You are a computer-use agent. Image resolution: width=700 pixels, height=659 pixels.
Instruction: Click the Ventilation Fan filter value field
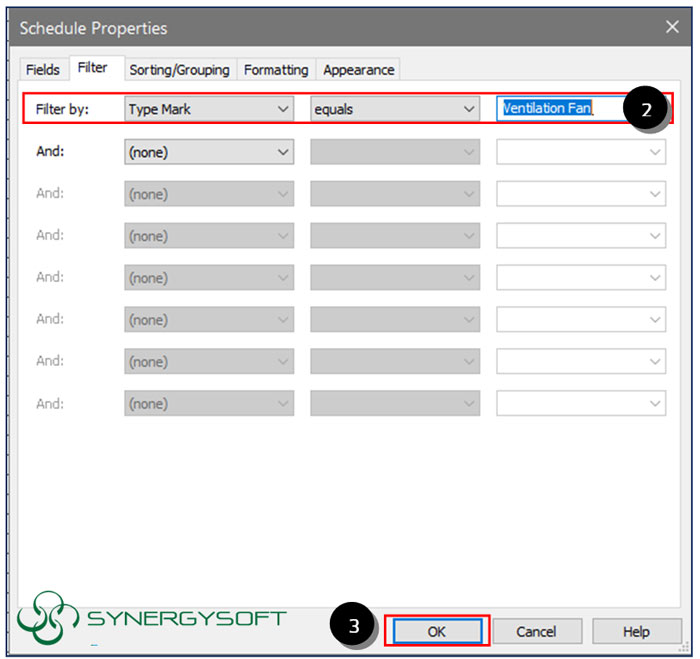[555, 109]
